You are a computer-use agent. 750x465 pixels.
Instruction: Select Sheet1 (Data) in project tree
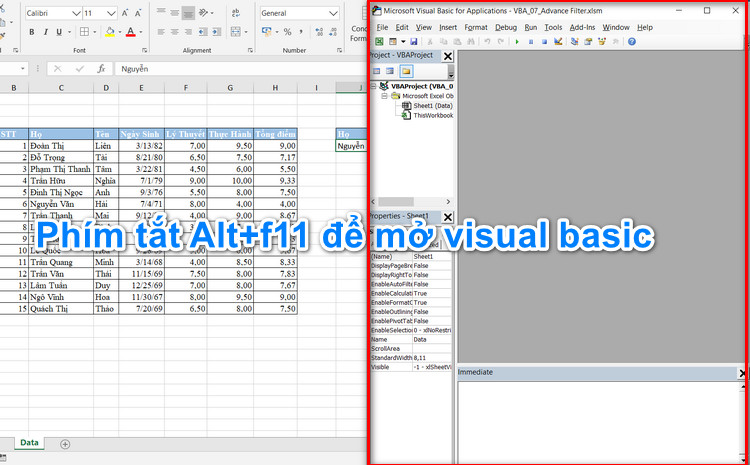(432, 106)
